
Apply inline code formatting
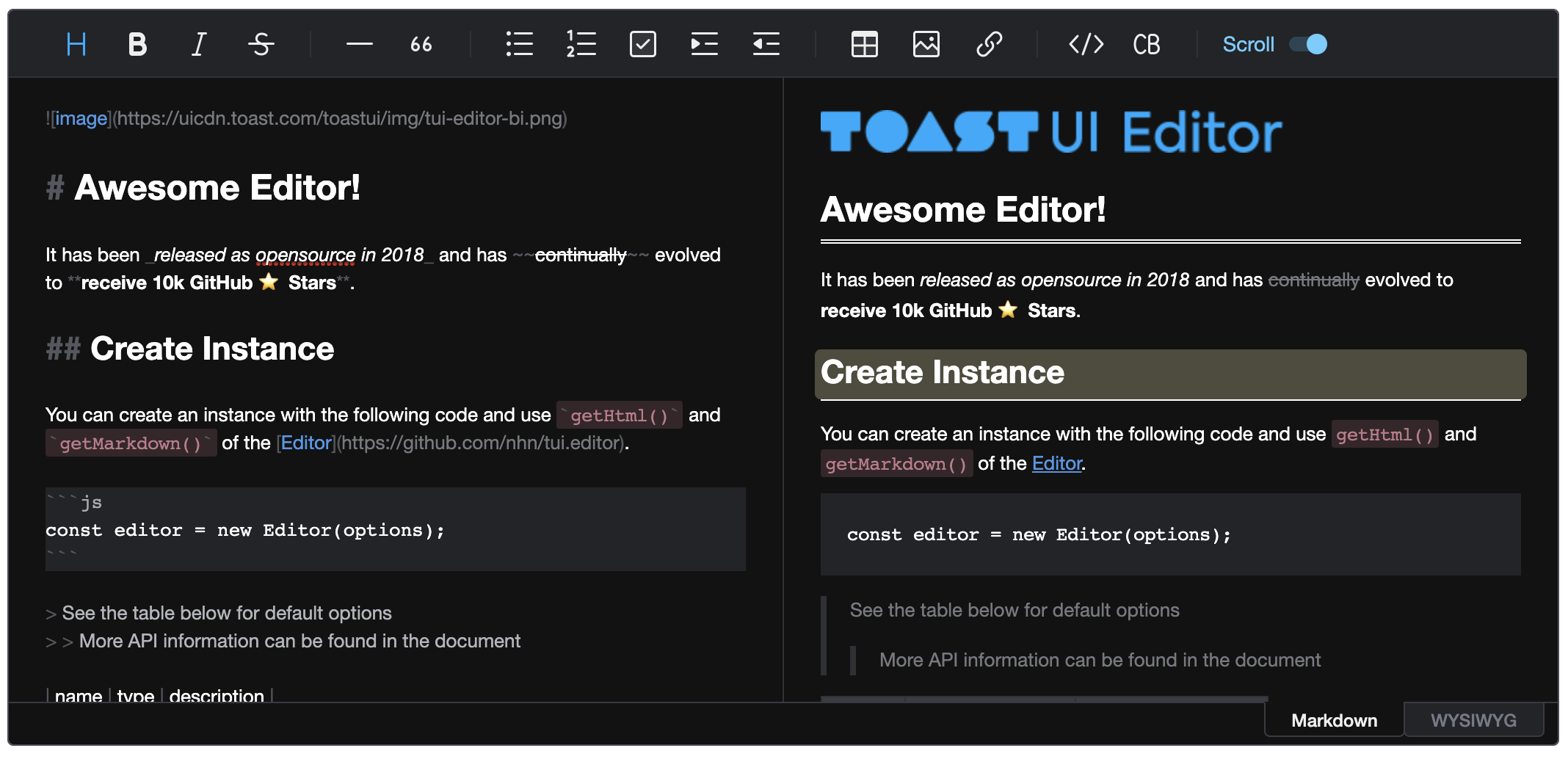click(x=1086, y=45)
